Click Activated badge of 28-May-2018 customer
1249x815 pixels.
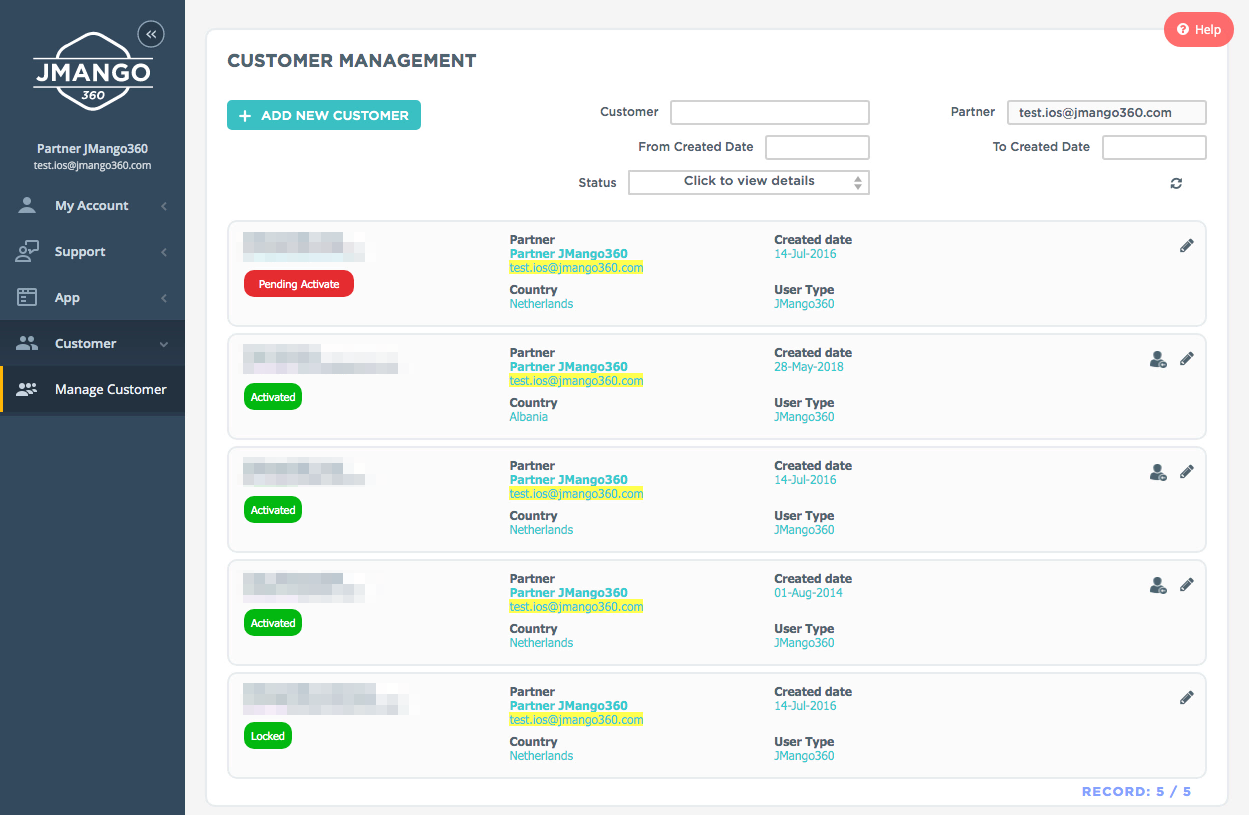point(273,397)
